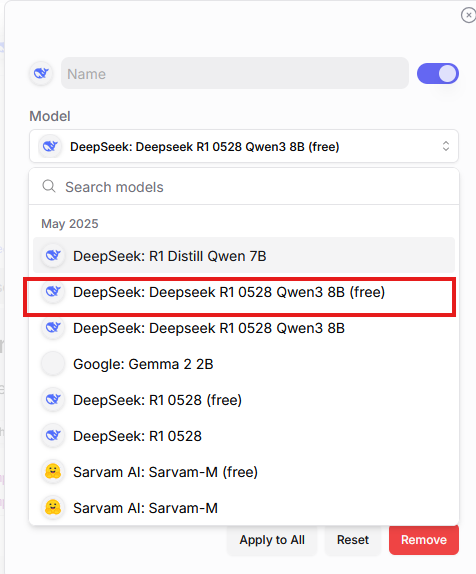Type-focus the Name input field
This screenshot has width=476, height=574.
coord(235,73)
